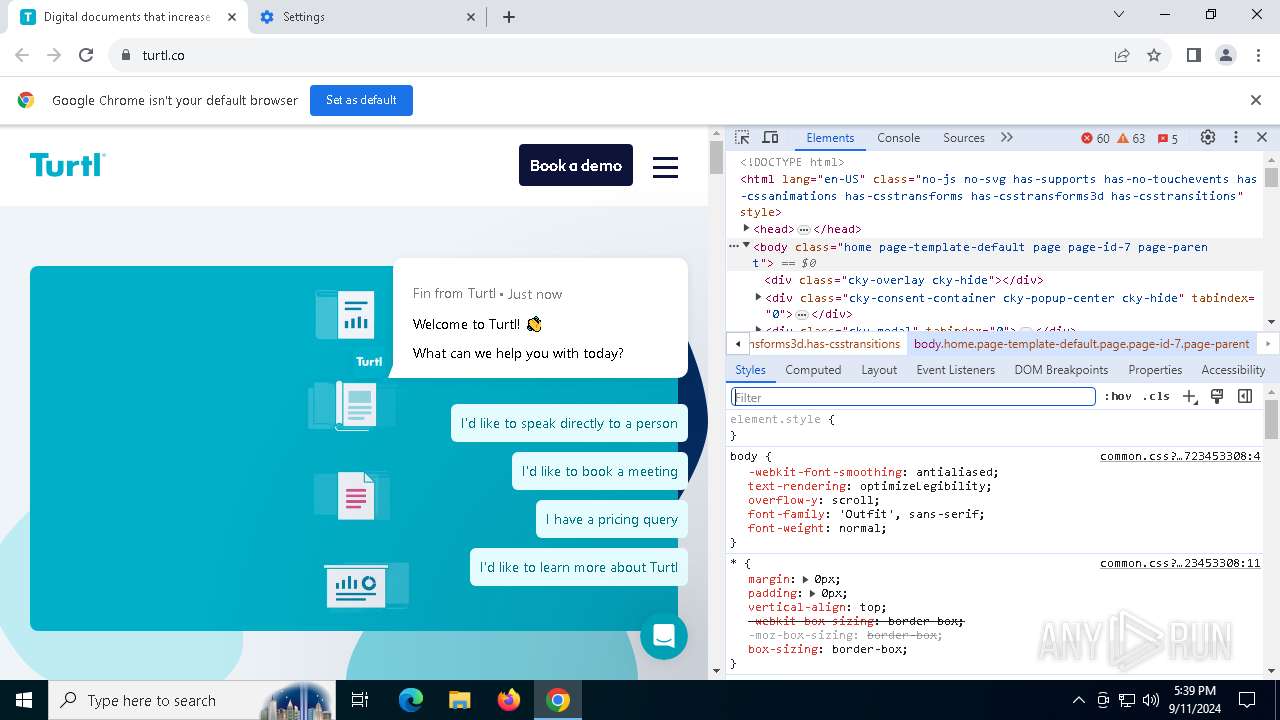1280x720 pixels.
Task: Open Chrome three-dot menu
Action: (x=1258, y=55)
